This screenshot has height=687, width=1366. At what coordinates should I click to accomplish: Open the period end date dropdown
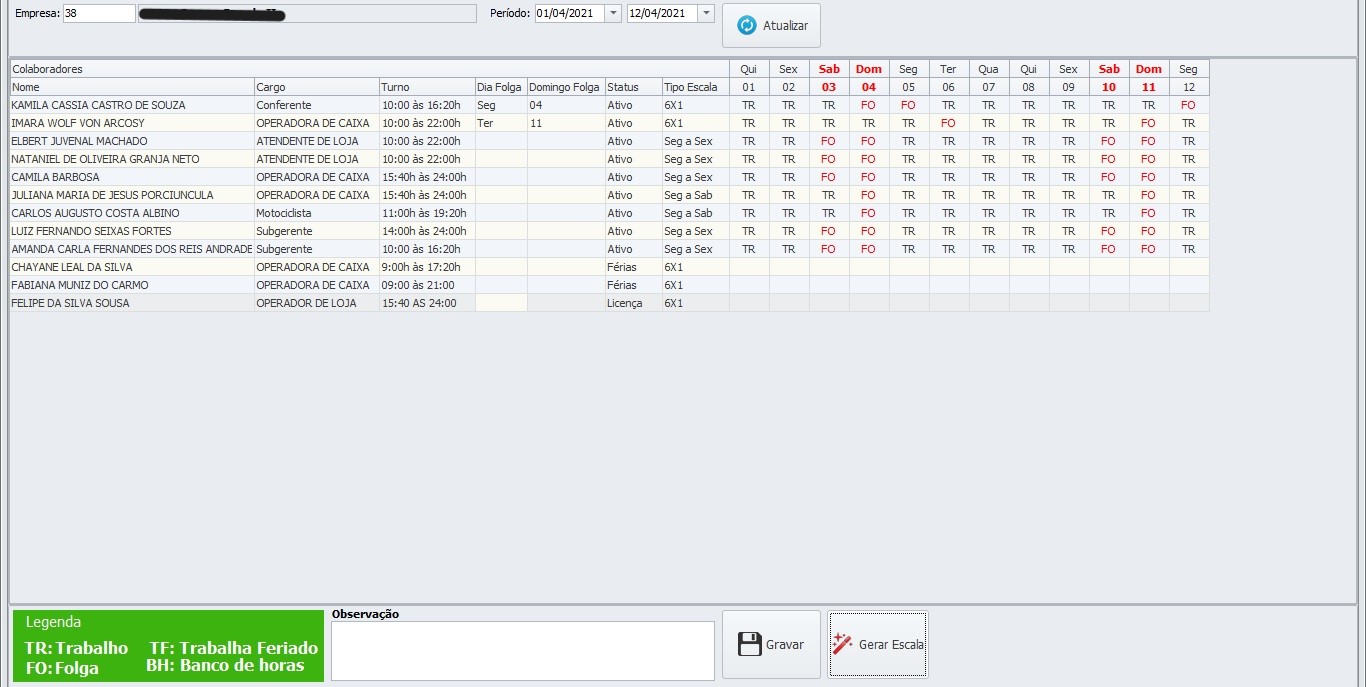(x=706, y=13)
